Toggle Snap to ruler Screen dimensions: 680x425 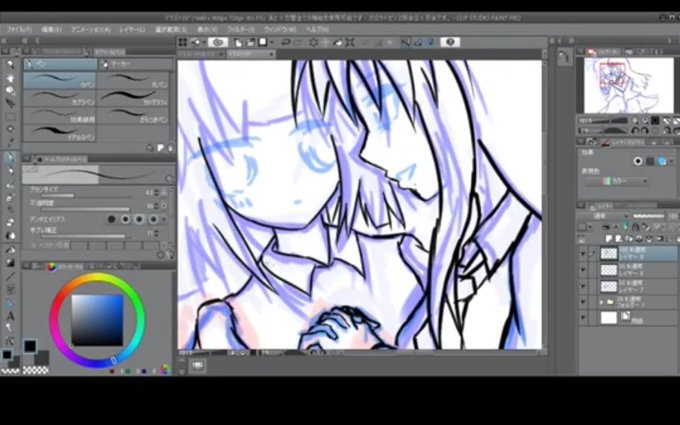[x=405, y=42]
